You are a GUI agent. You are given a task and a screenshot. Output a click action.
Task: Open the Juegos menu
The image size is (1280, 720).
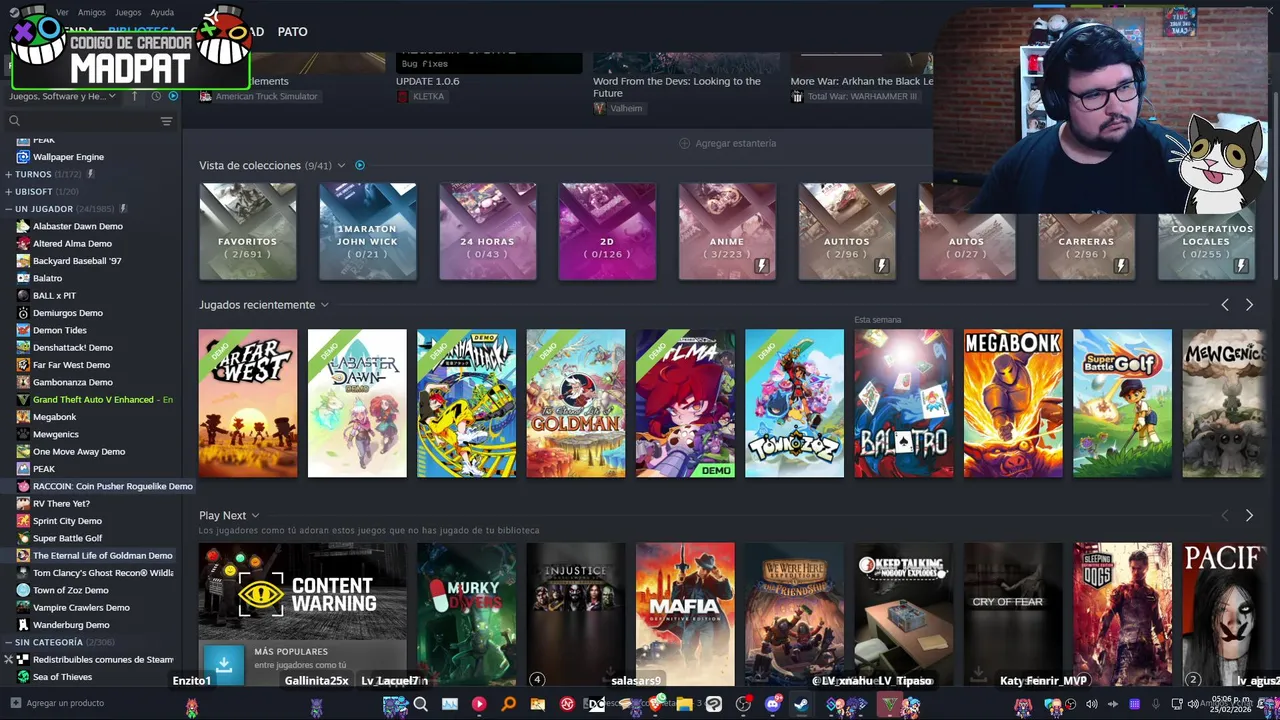pyautogui.click(x=128, y=12)
